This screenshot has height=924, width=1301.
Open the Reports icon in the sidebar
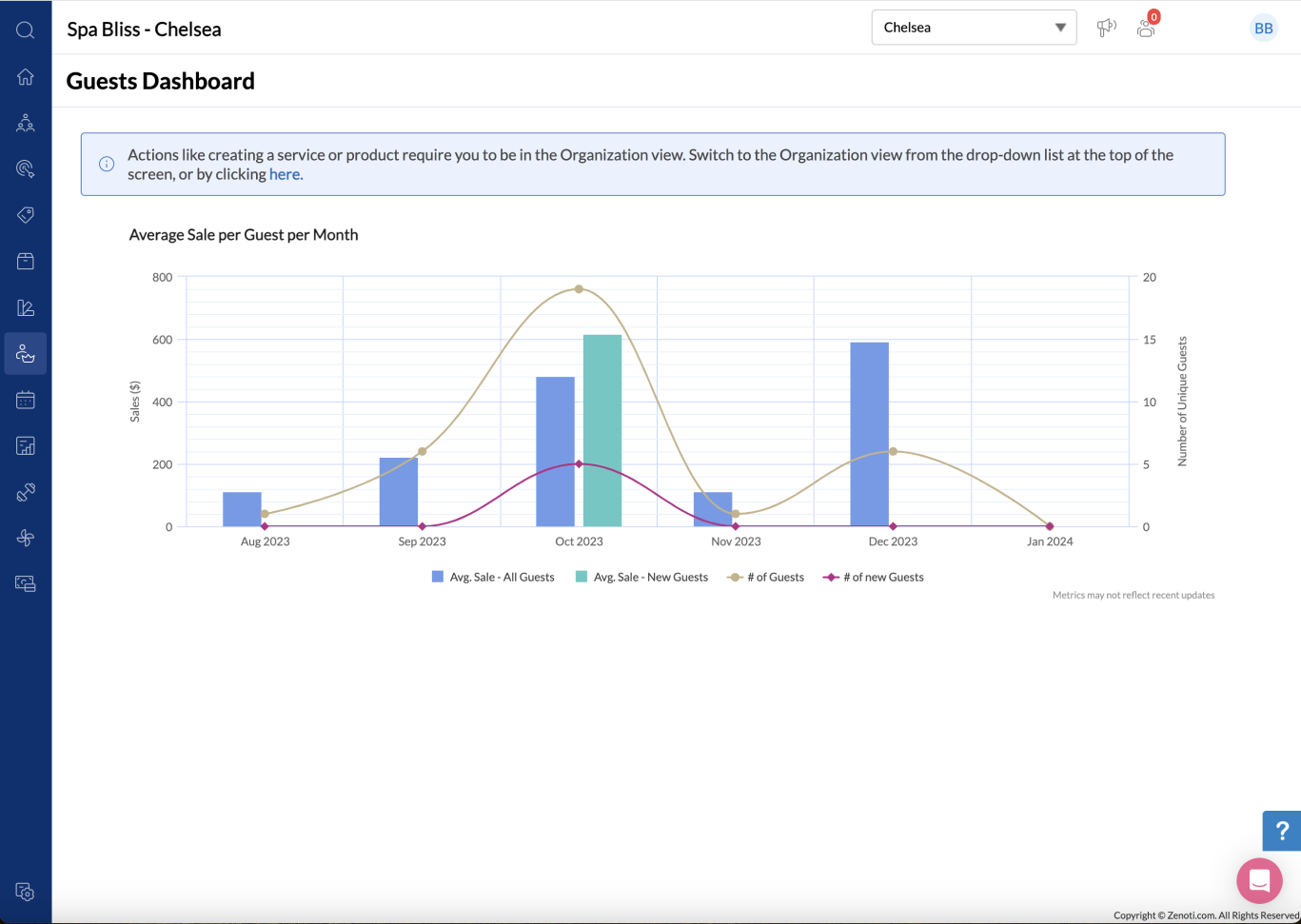[x=25, y=306]
